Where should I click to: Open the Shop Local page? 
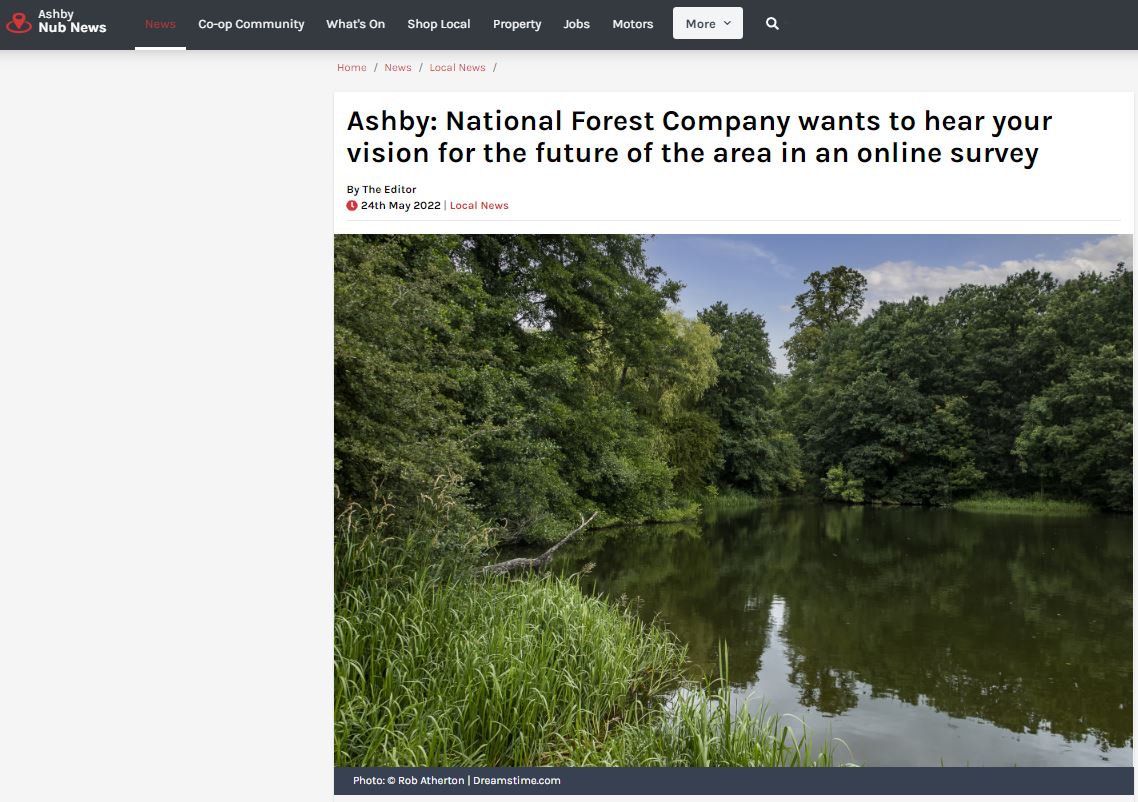[438, 24]
